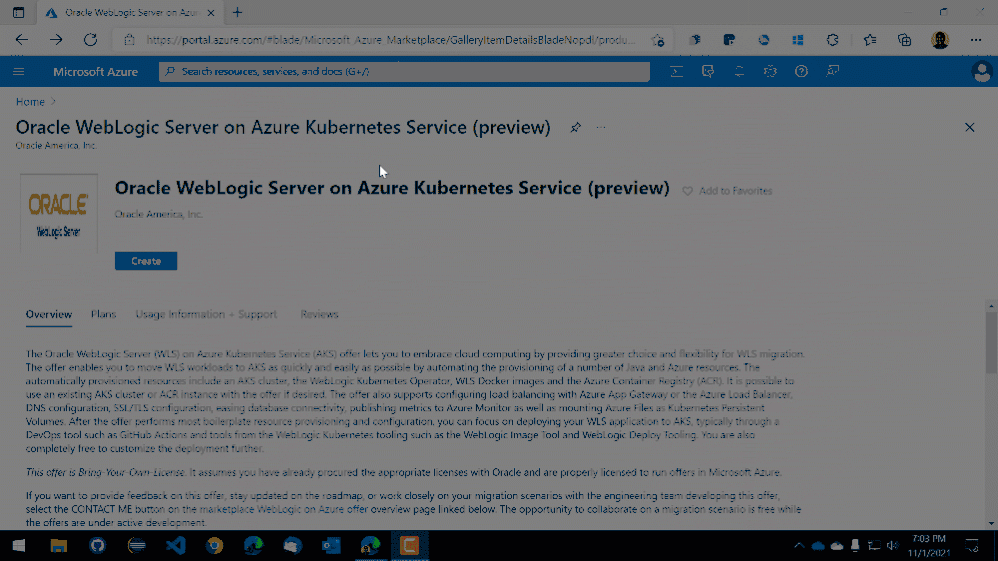
Task: Open the Windows Start menu
Action: (18, 546)
